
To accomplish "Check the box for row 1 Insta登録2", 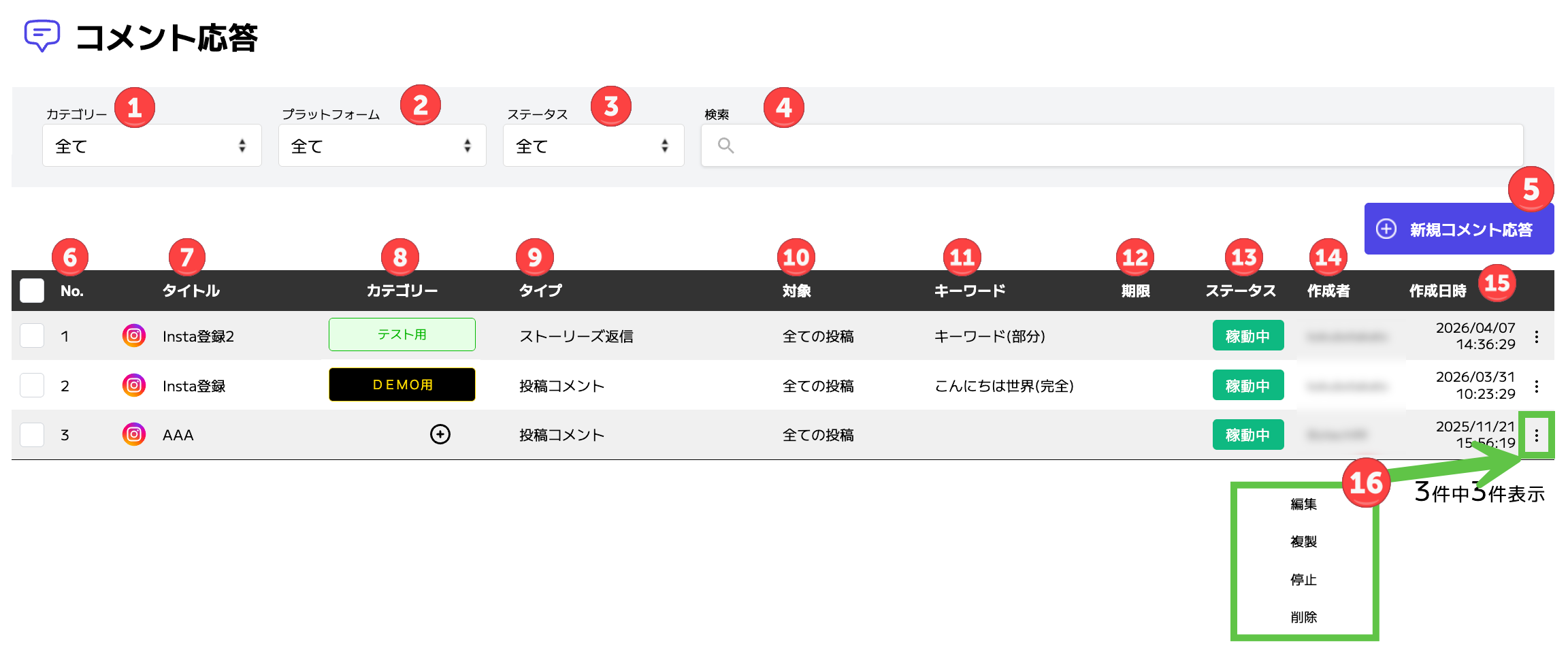I will (32, 335).
